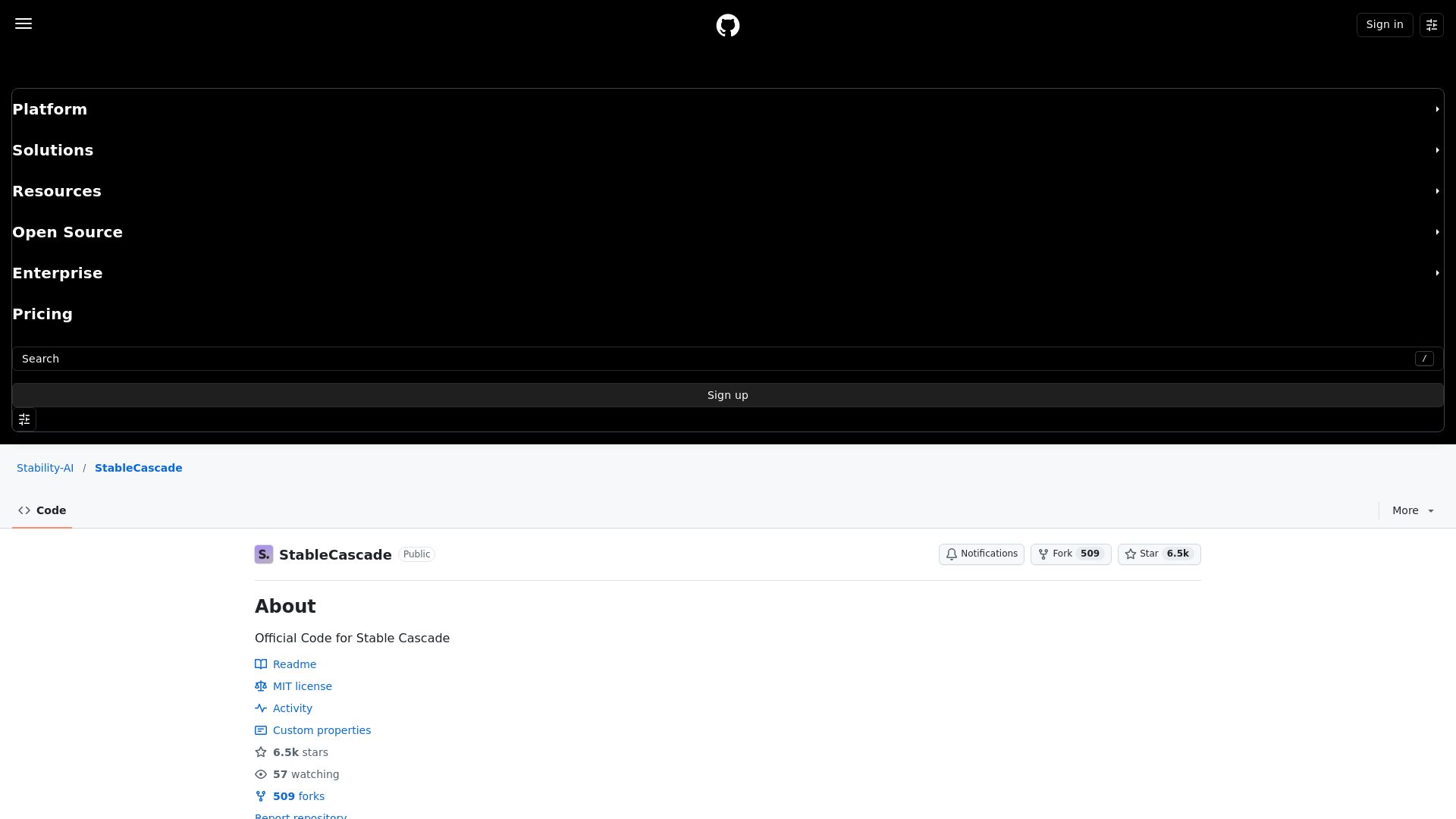
Task: View the 509 forks list
Action: click(290, 796)
